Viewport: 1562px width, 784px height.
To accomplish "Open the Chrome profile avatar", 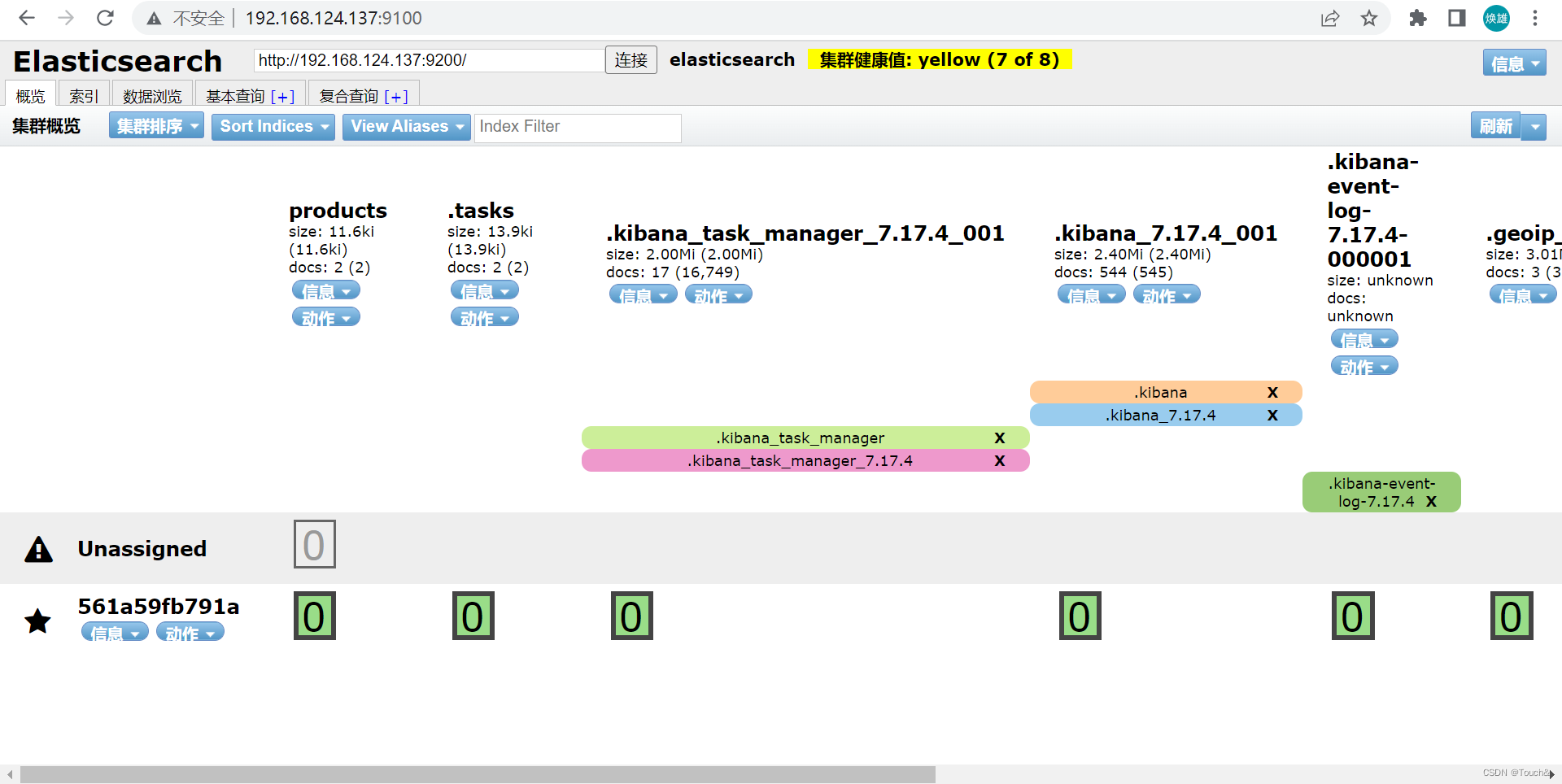I will 1496,18.
